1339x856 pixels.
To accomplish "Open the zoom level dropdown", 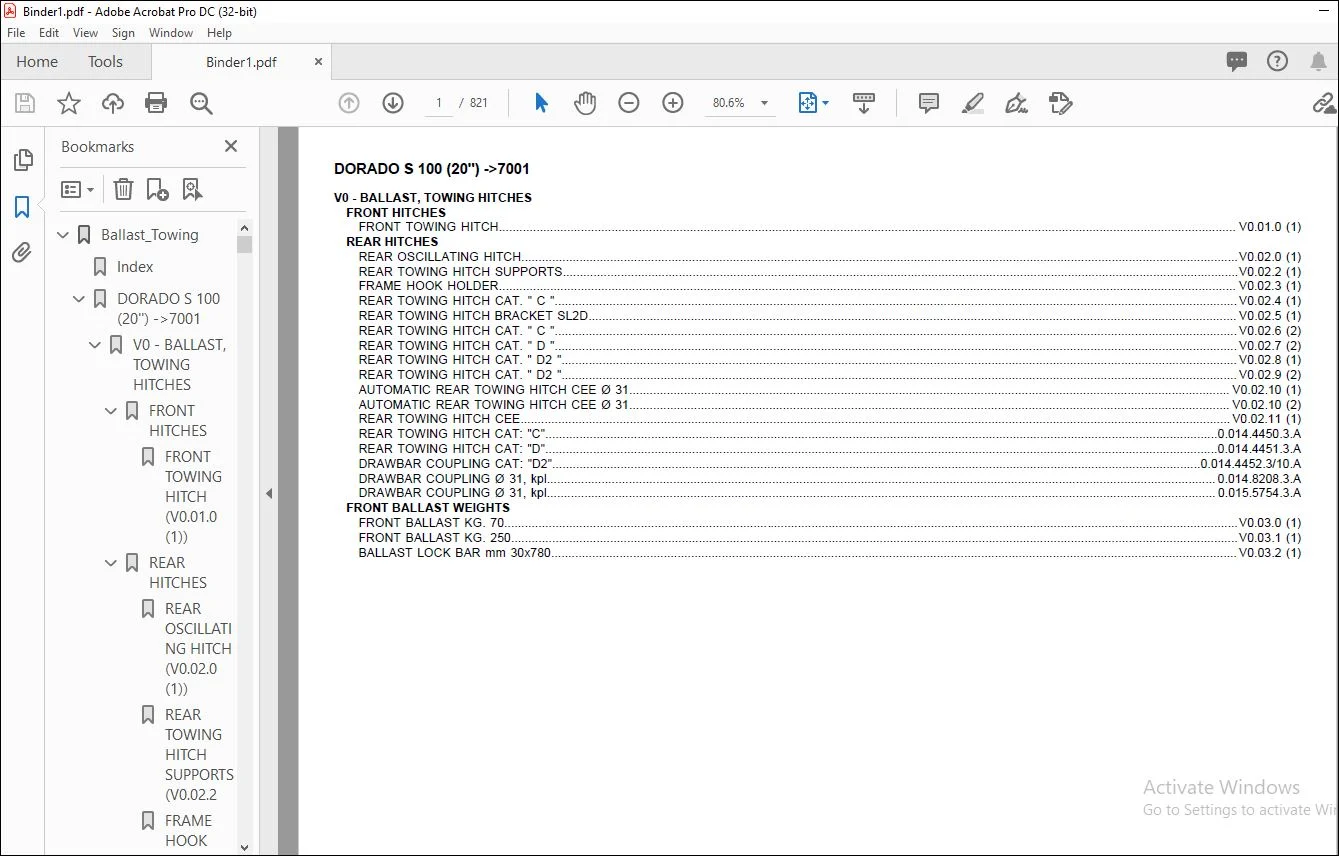I will (x=765, y=103).
